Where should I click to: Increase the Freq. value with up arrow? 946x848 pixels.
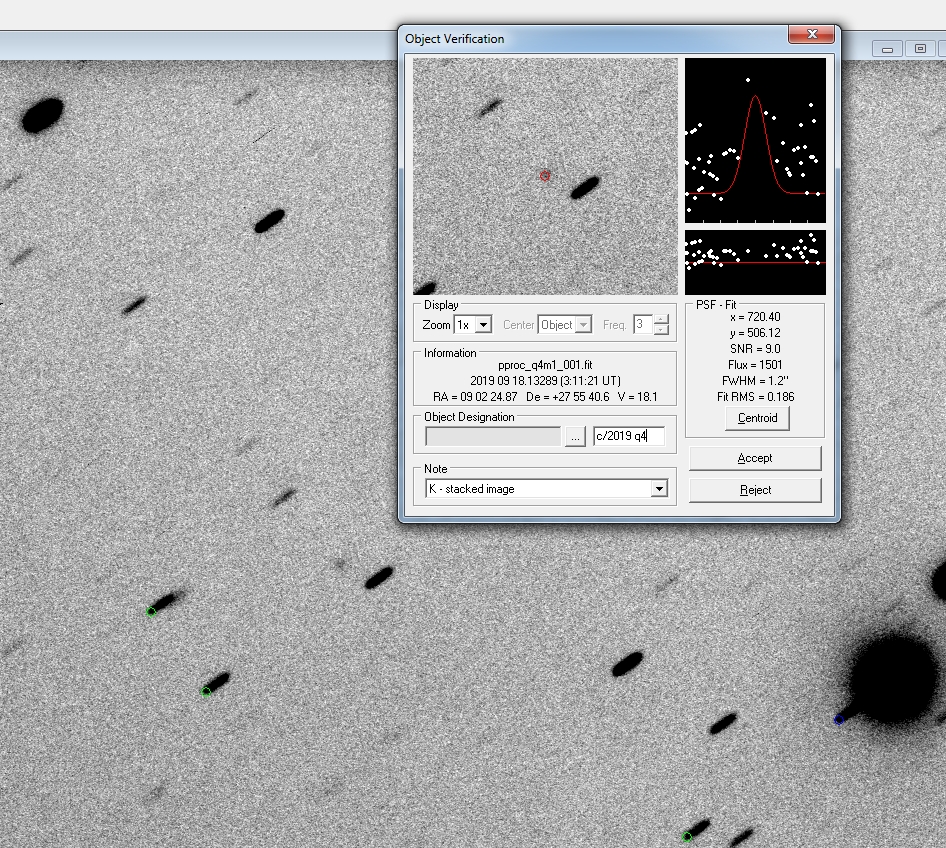[661, 320]
